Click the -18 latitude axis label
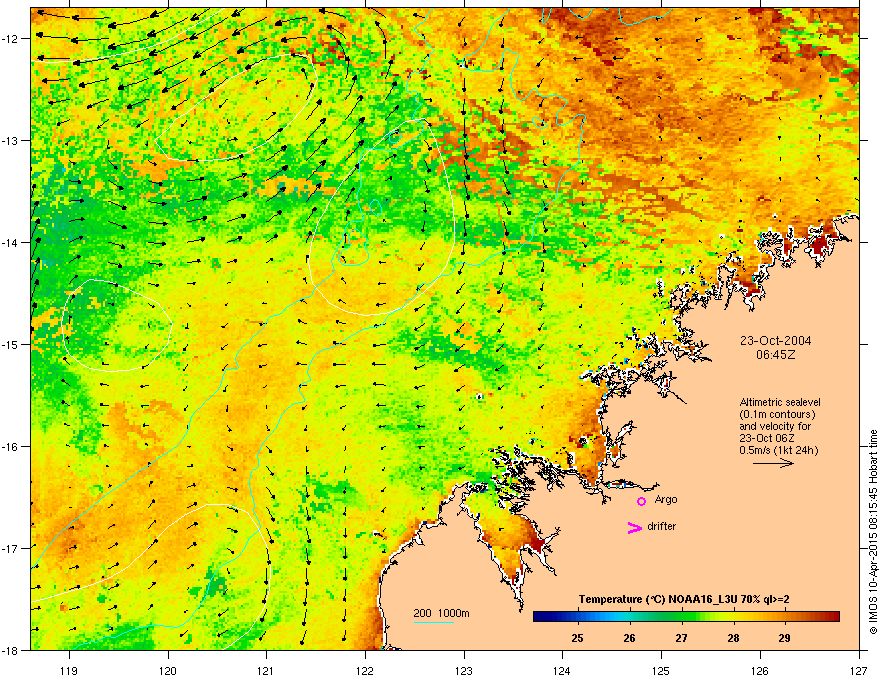The image size is (880, 680). [10, 650]
